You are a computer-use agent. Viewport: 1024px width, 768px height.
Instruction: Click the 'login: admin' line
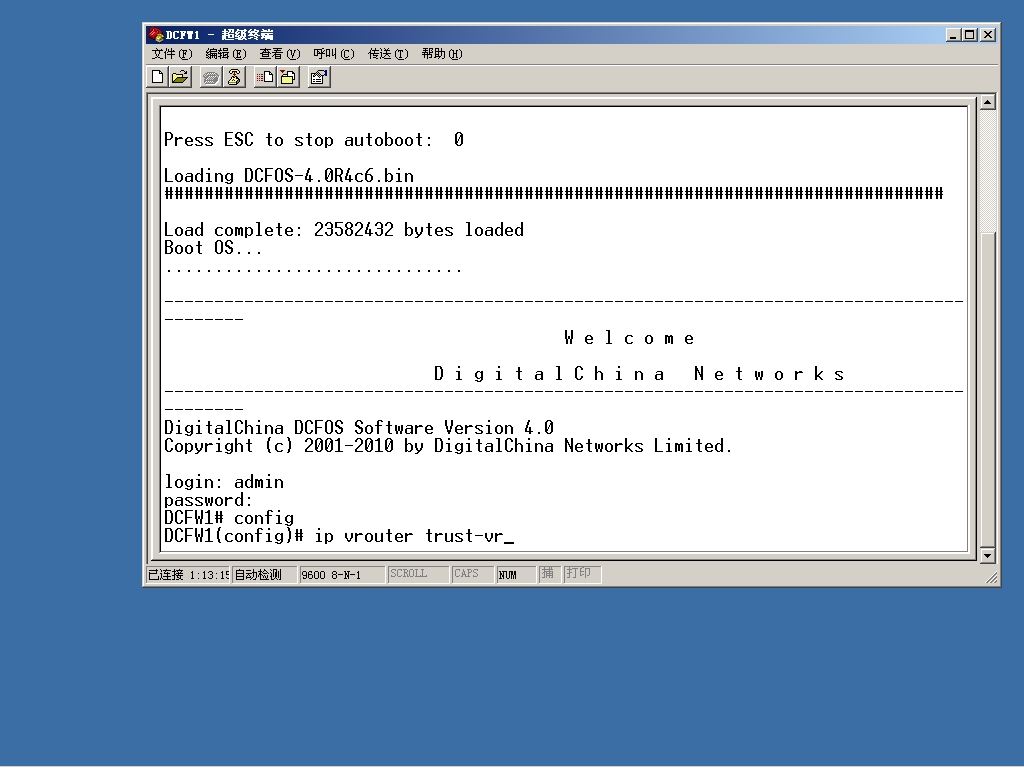coord(224,483)
